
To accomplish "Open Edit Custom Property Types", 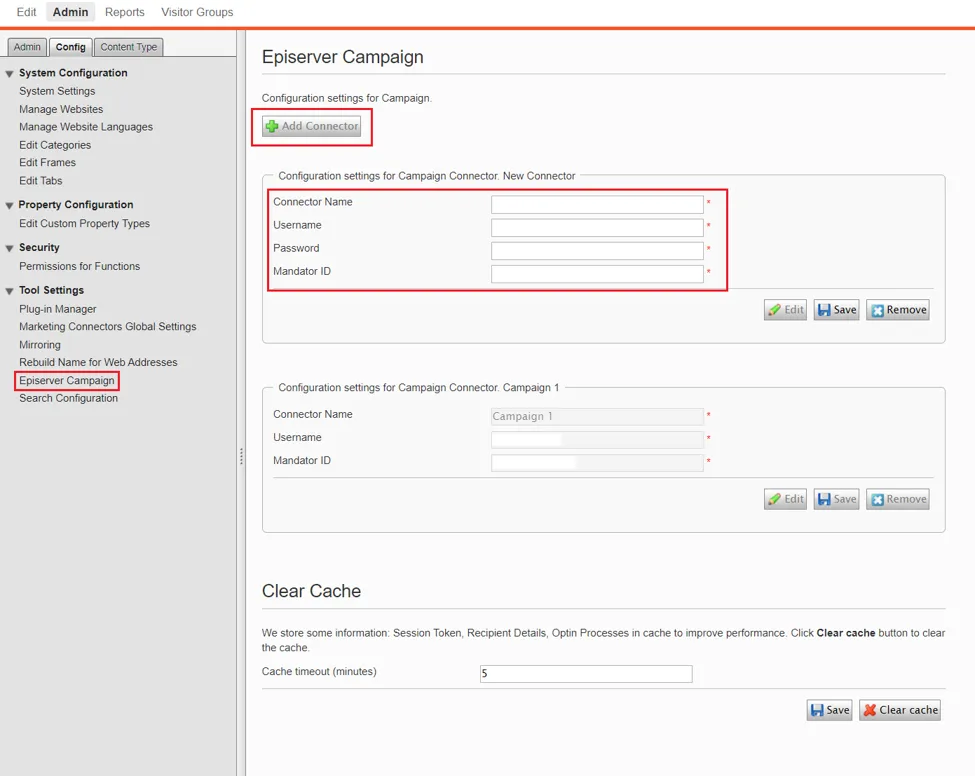I will pos(85,223).
